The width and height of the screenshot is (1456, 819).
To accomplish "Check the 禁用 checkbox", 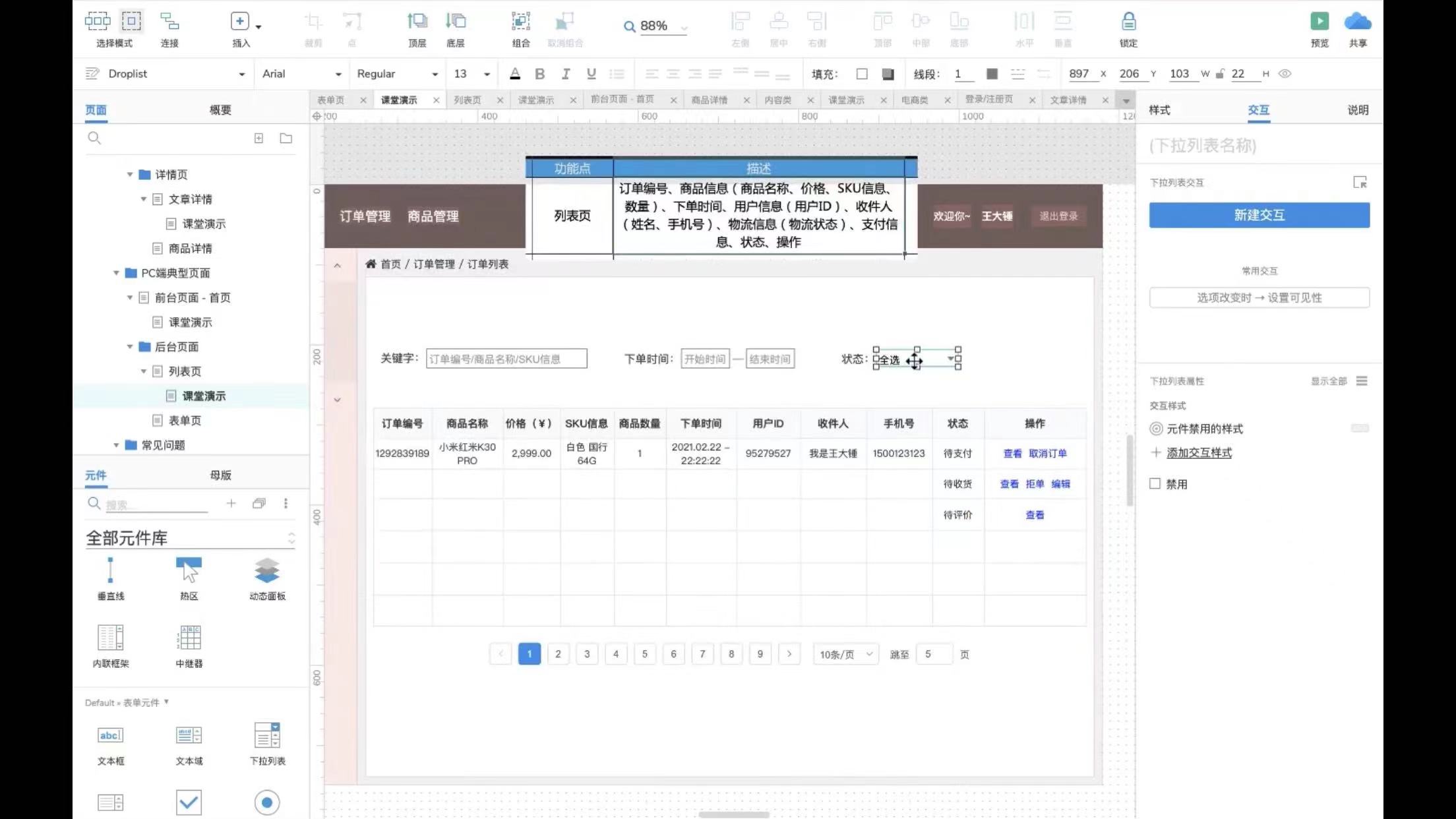I will (x=1155, y=483).
